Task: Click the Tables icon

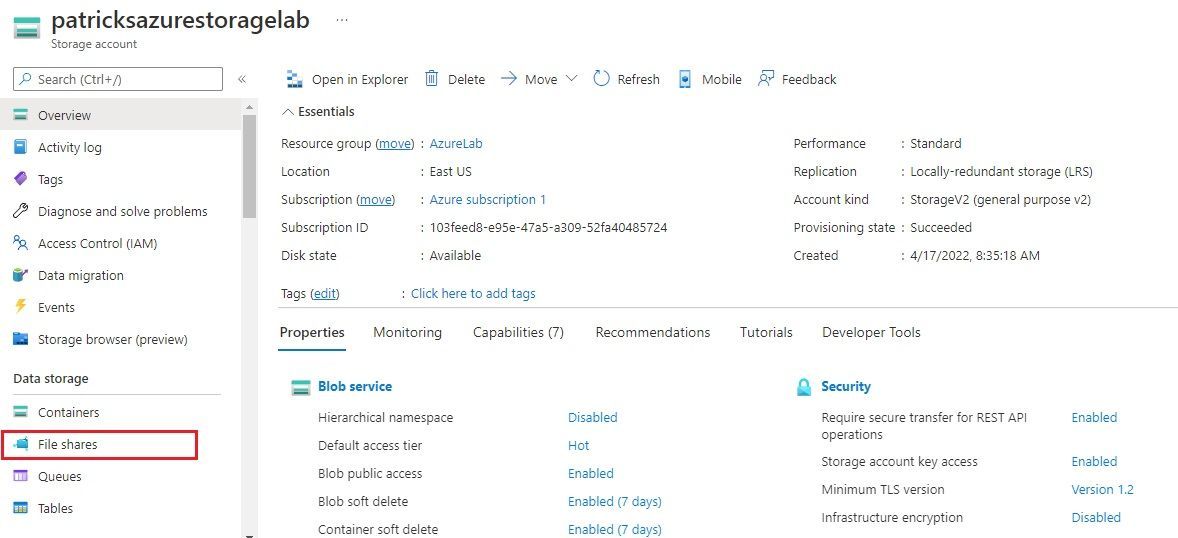Action: point(21,508)
